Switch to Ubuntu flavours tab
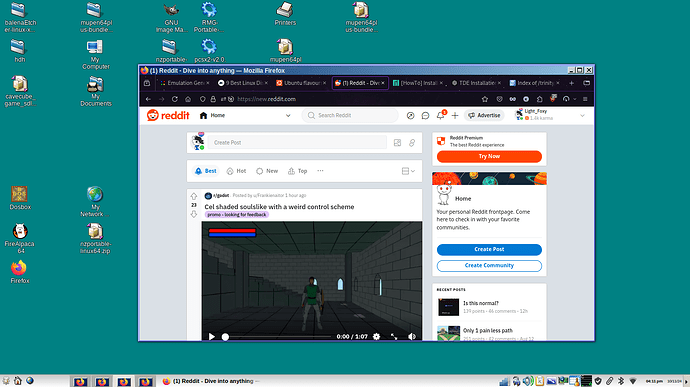 (x=301, y=83)
